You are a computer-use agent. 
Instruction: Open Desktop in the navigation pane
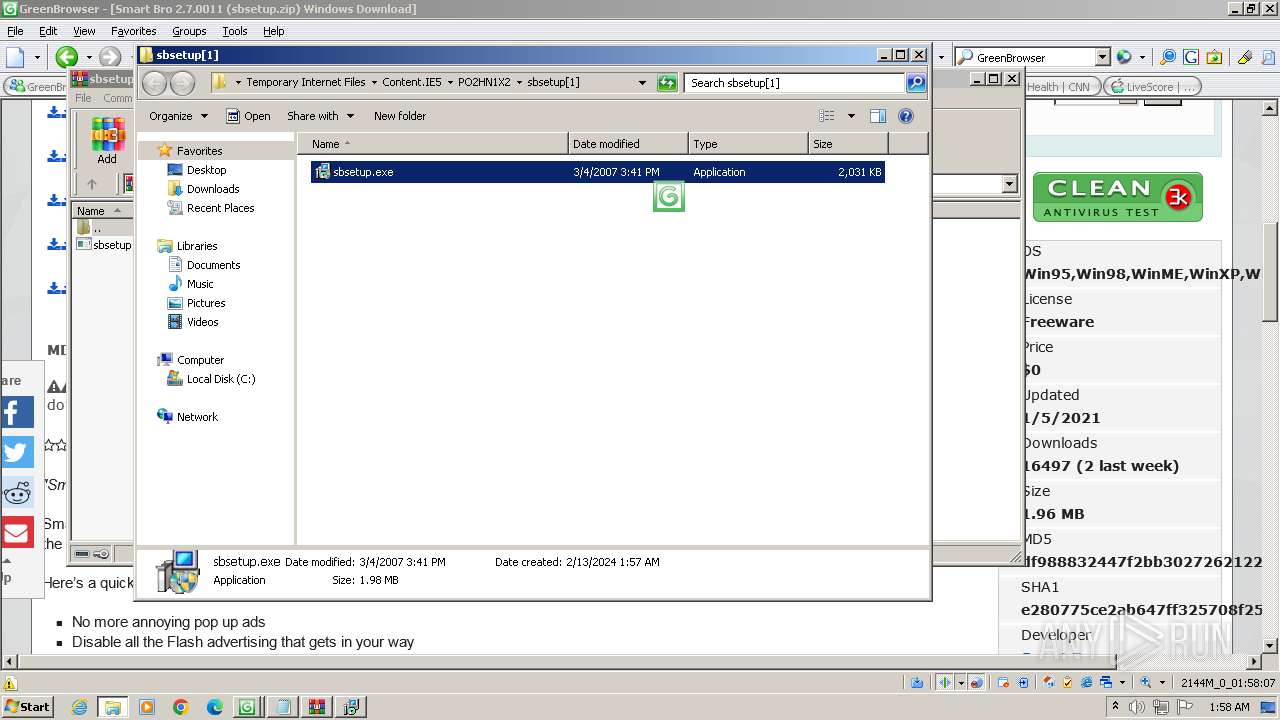[x=206, y=170]
